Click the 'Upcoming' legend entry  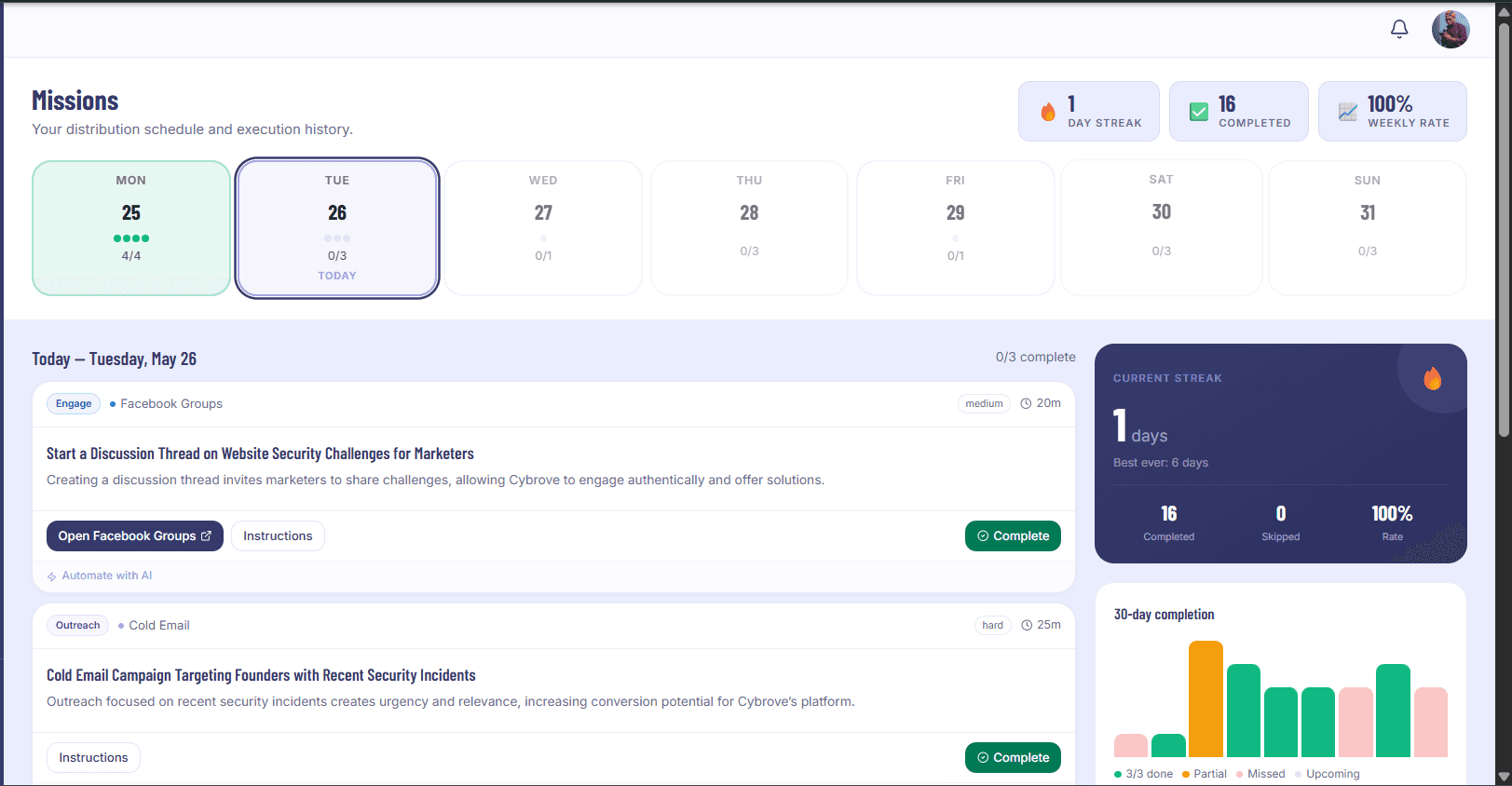(x=1328, y=774)
